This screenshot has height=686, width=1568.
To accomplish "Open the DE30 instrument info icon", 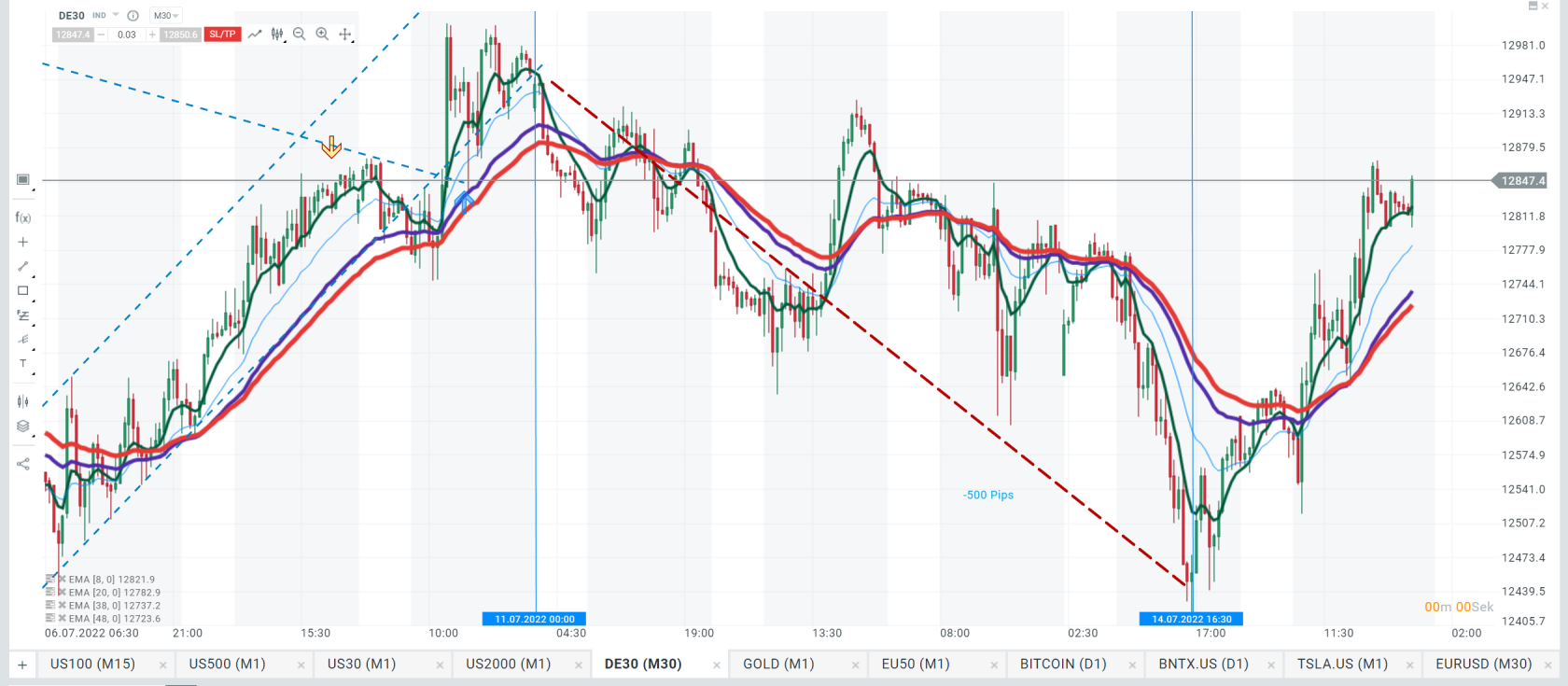I will [133, 16].
